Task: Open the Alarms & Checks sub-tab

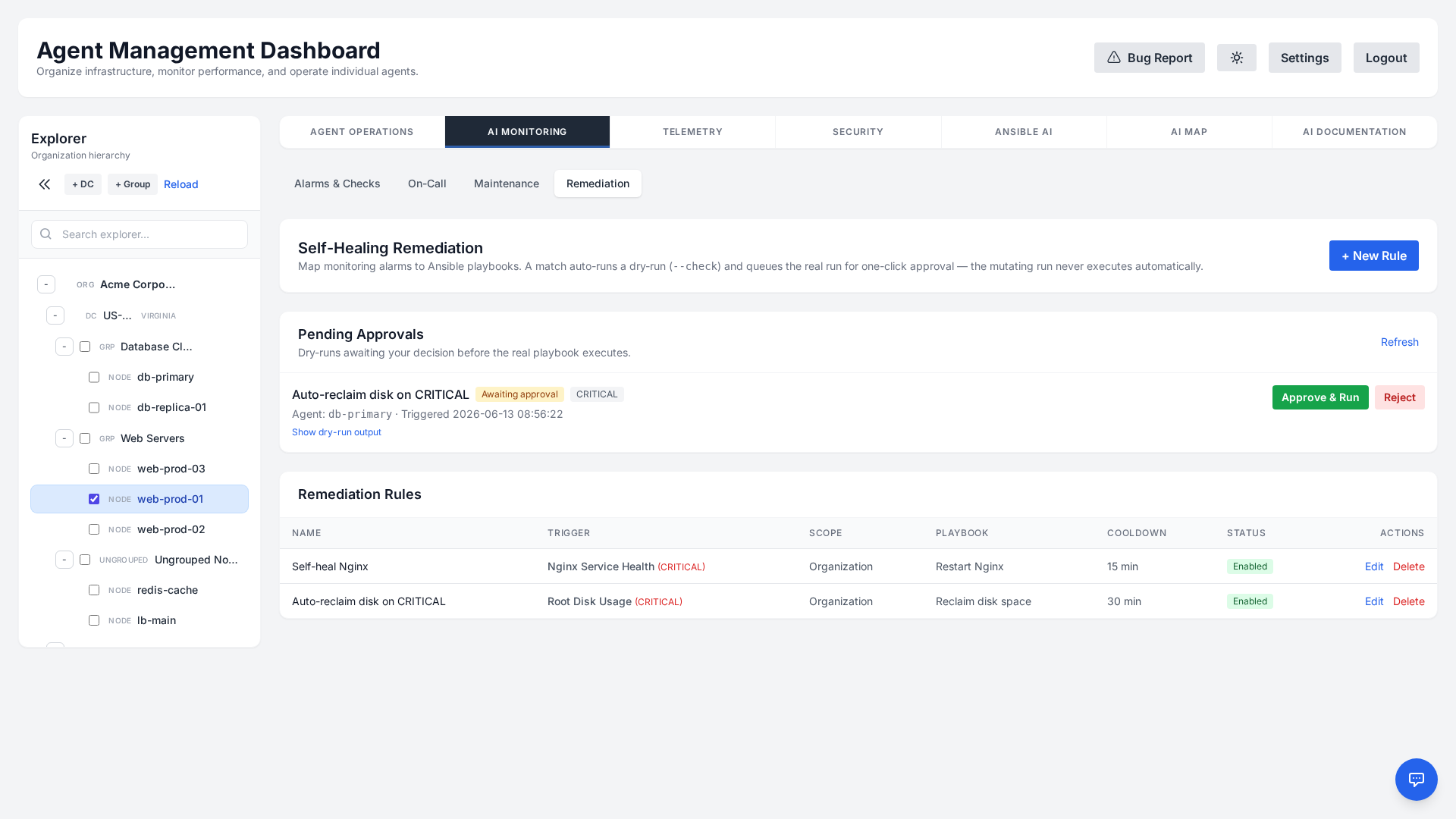Action: coord(337,184)
